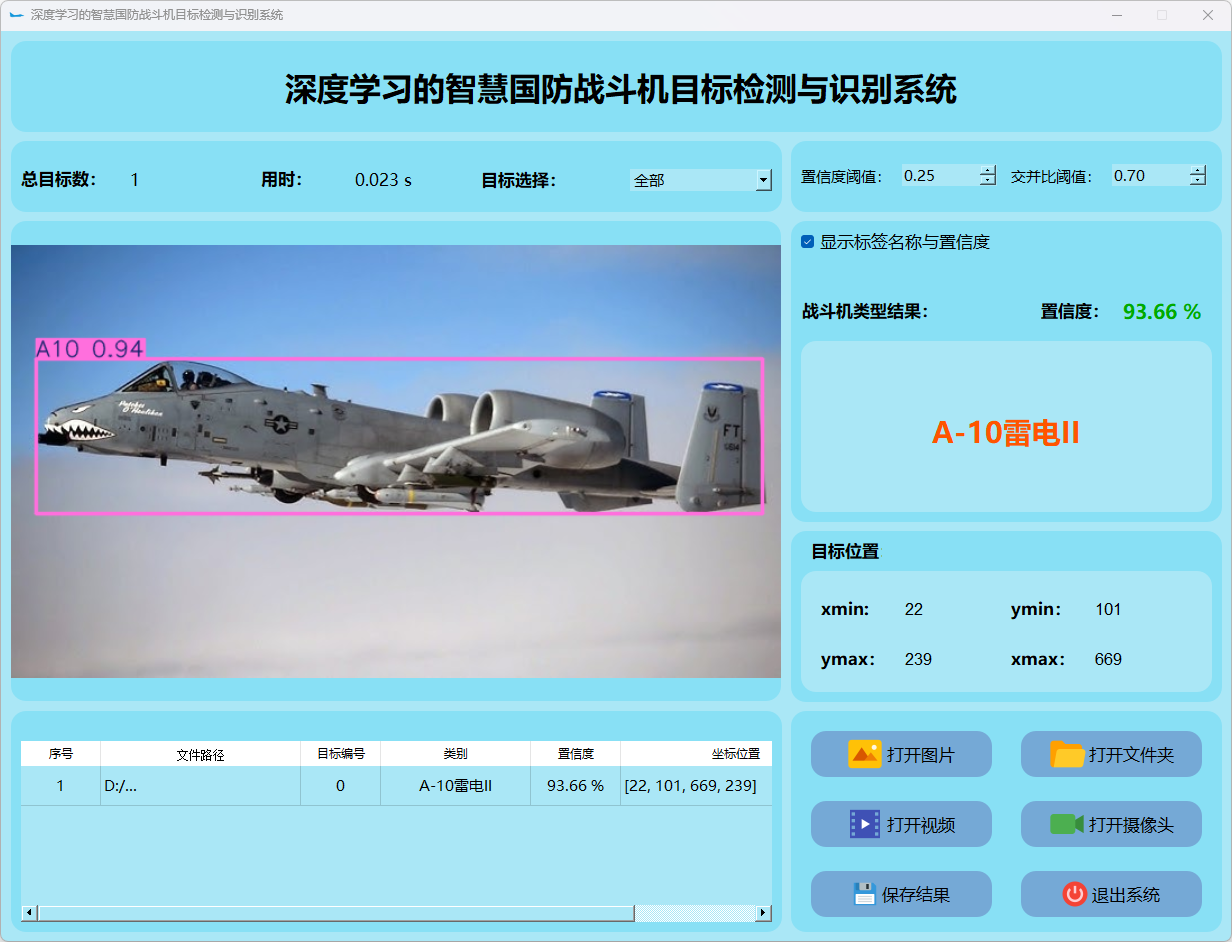Select the first result row A-10雷电II
The image size is (1232, 942).
click(x=455, y=786)
